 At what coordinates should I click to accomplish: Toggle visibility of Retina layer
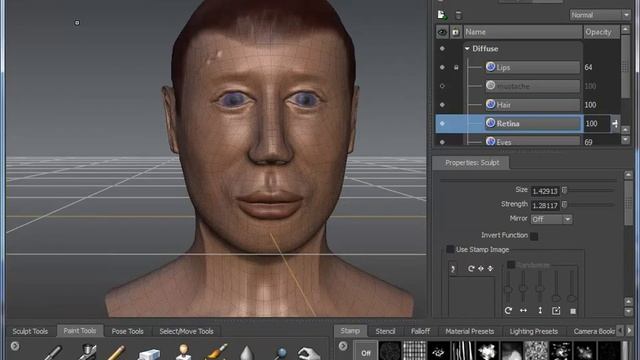click(442, 123)
